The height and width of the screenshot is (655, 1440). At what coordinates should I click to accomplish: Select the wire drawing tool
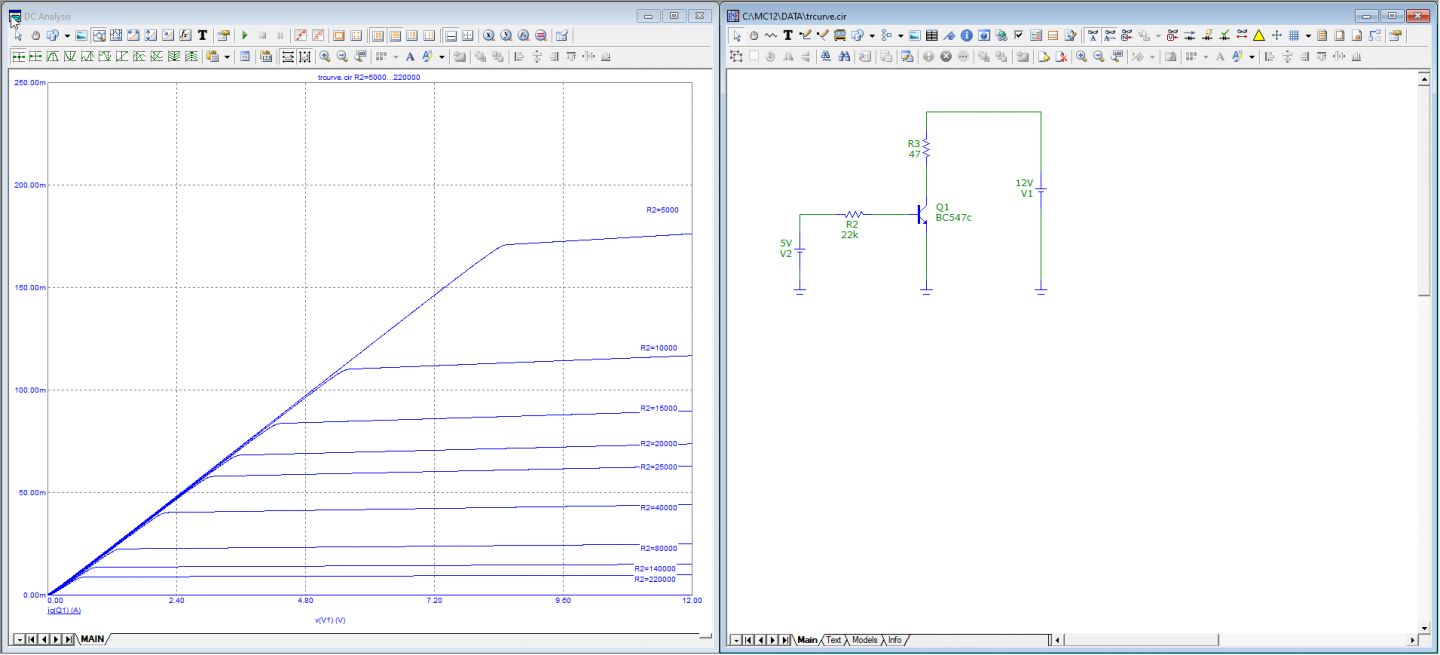(x=804, y=35)
